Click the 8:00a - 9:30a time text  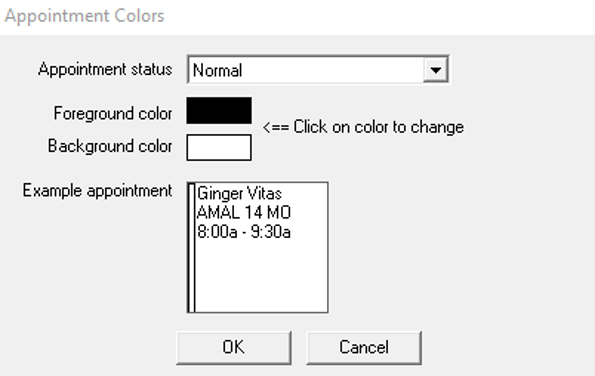pyautogui.click(x=244, y=231)
